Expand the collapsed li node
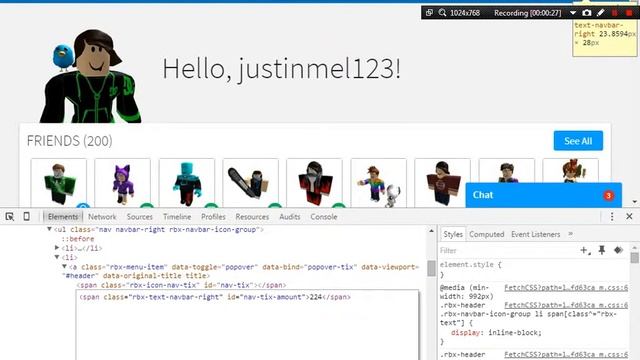This screenshot has width=640, height=360. (x=57, y=248)
